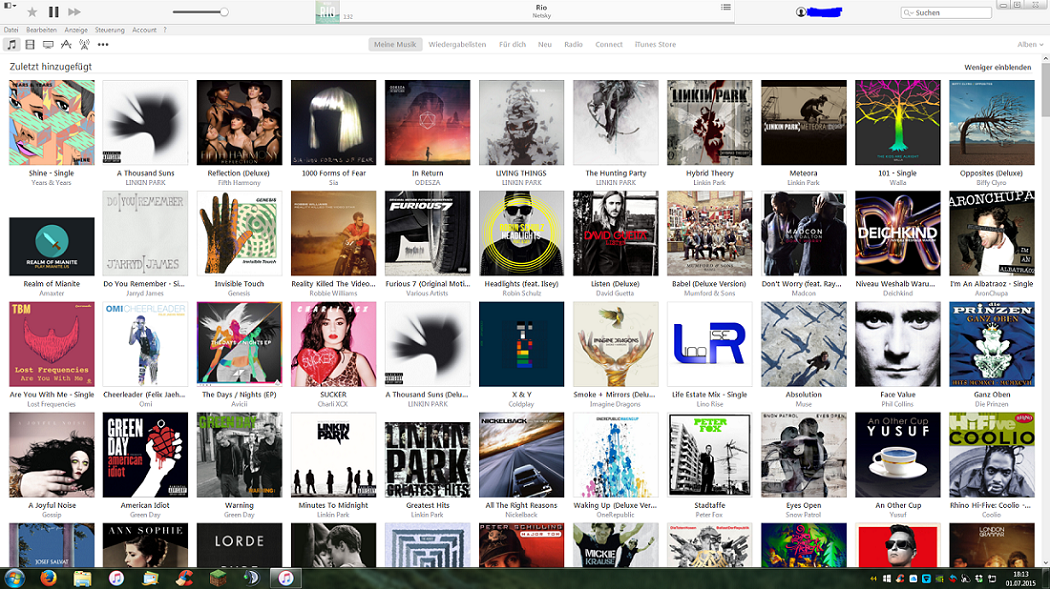This screenshot has width=1050, height=589.
Task: Go to the Für dich tab
Action: point(512,44)
